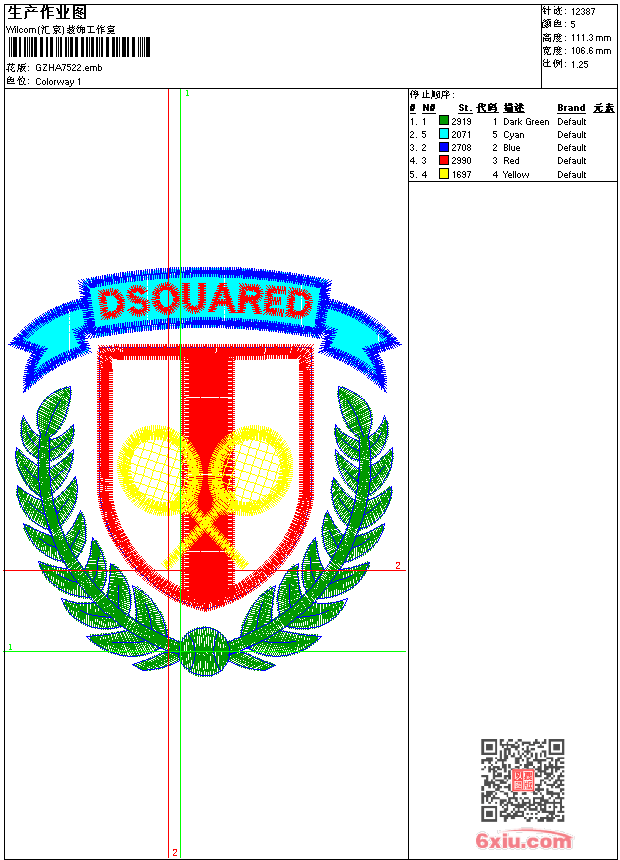Click the 'Brand' column header
Image resolution: width=620 pixels, height=860 pixels.
[571, 108]
